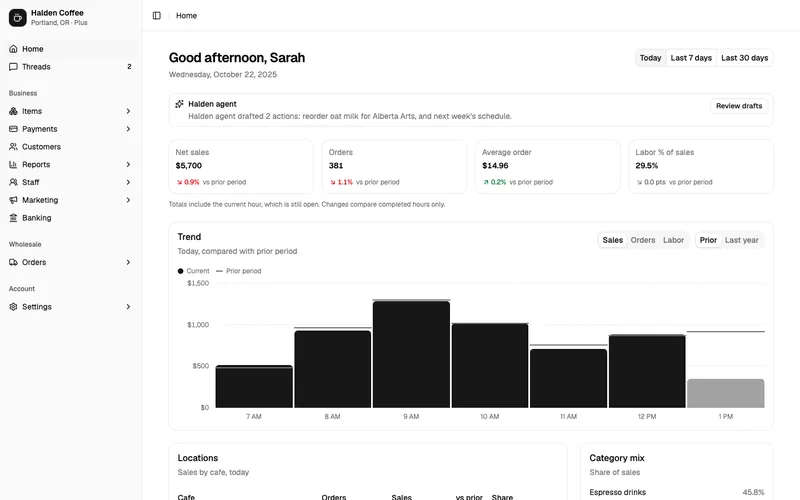This screenshot has width=800, height=500.
Task: Click the Items boxes icon
Action: click(13, 111)
